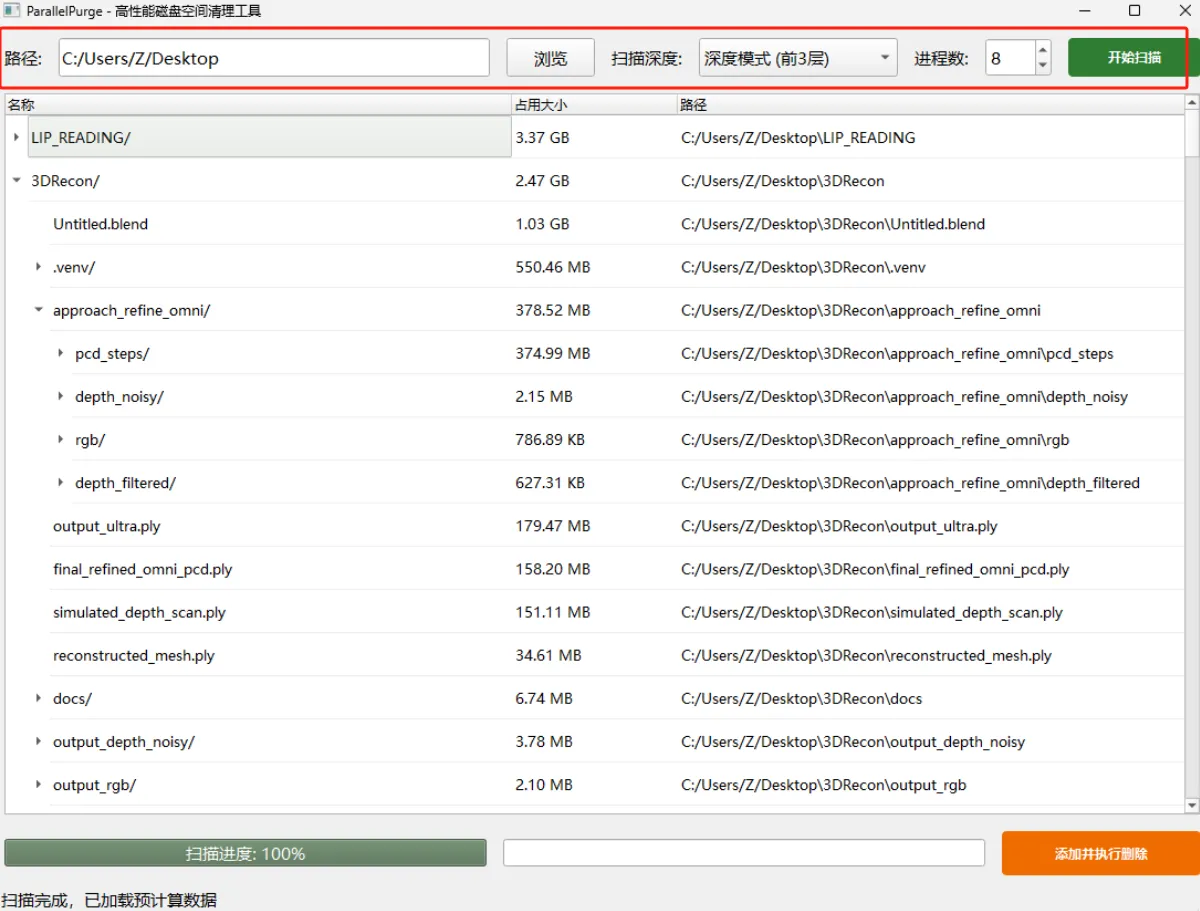Click the 添加并执行删除 orange button
Image resolution: width=1200 pixels, height=911 pixels.
[1101, 854]
